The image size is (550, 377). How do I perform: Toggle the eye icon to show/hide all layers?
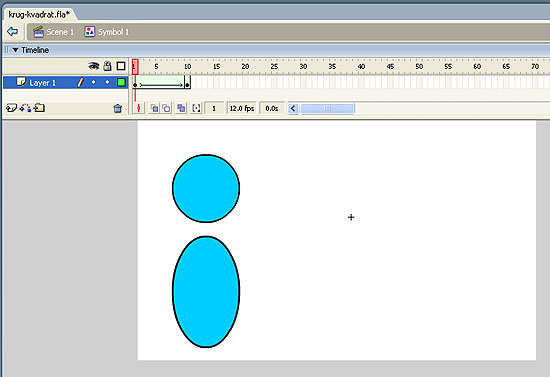[94, 66]
